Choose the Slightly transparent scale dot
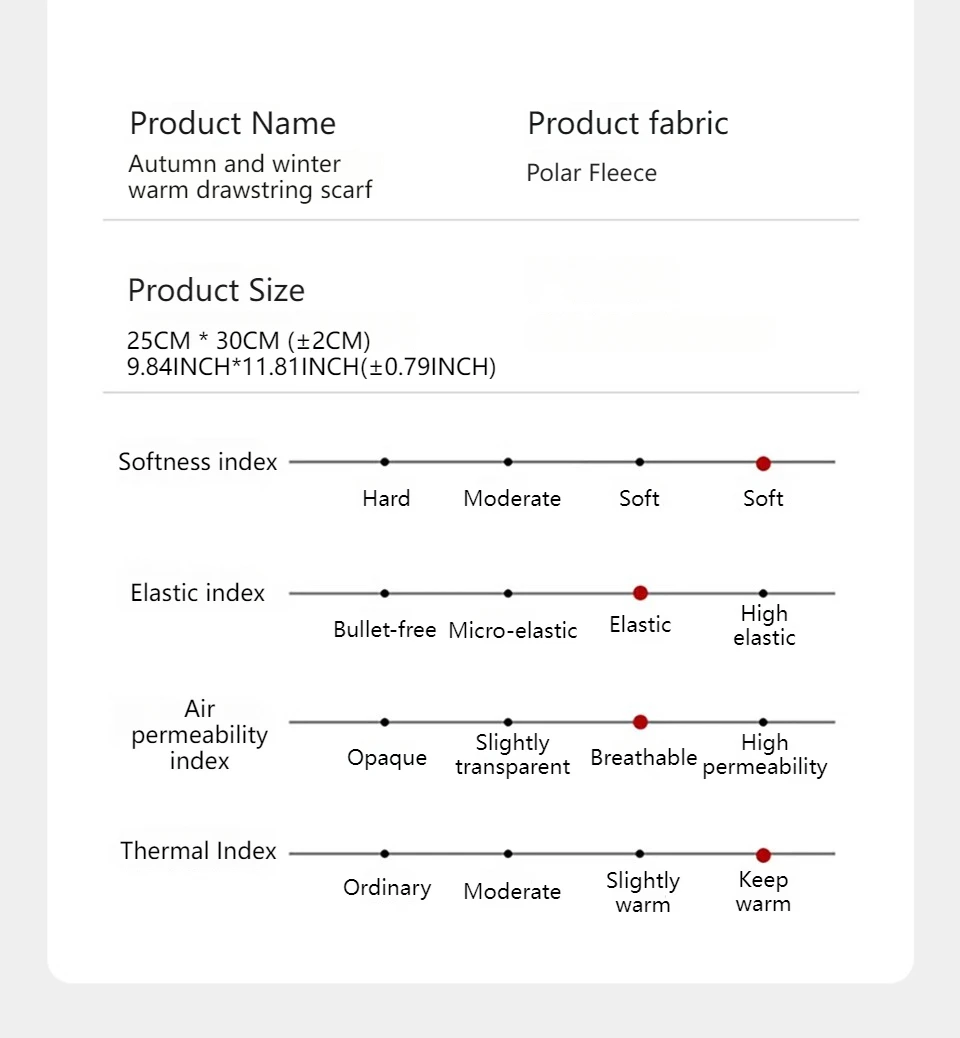 [508, 722]
